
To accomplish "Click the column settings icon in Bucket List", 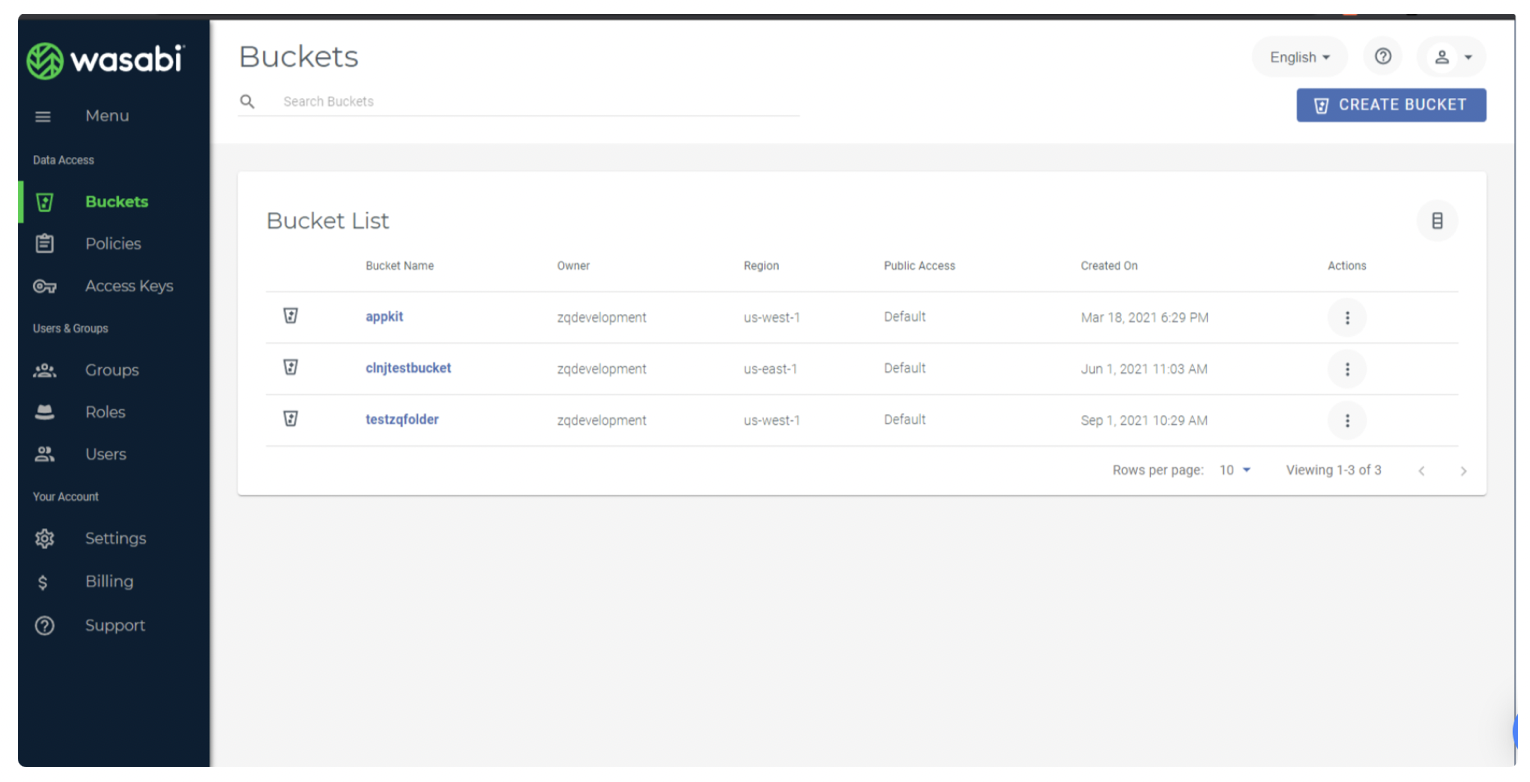I will (x=1437, y=221).
